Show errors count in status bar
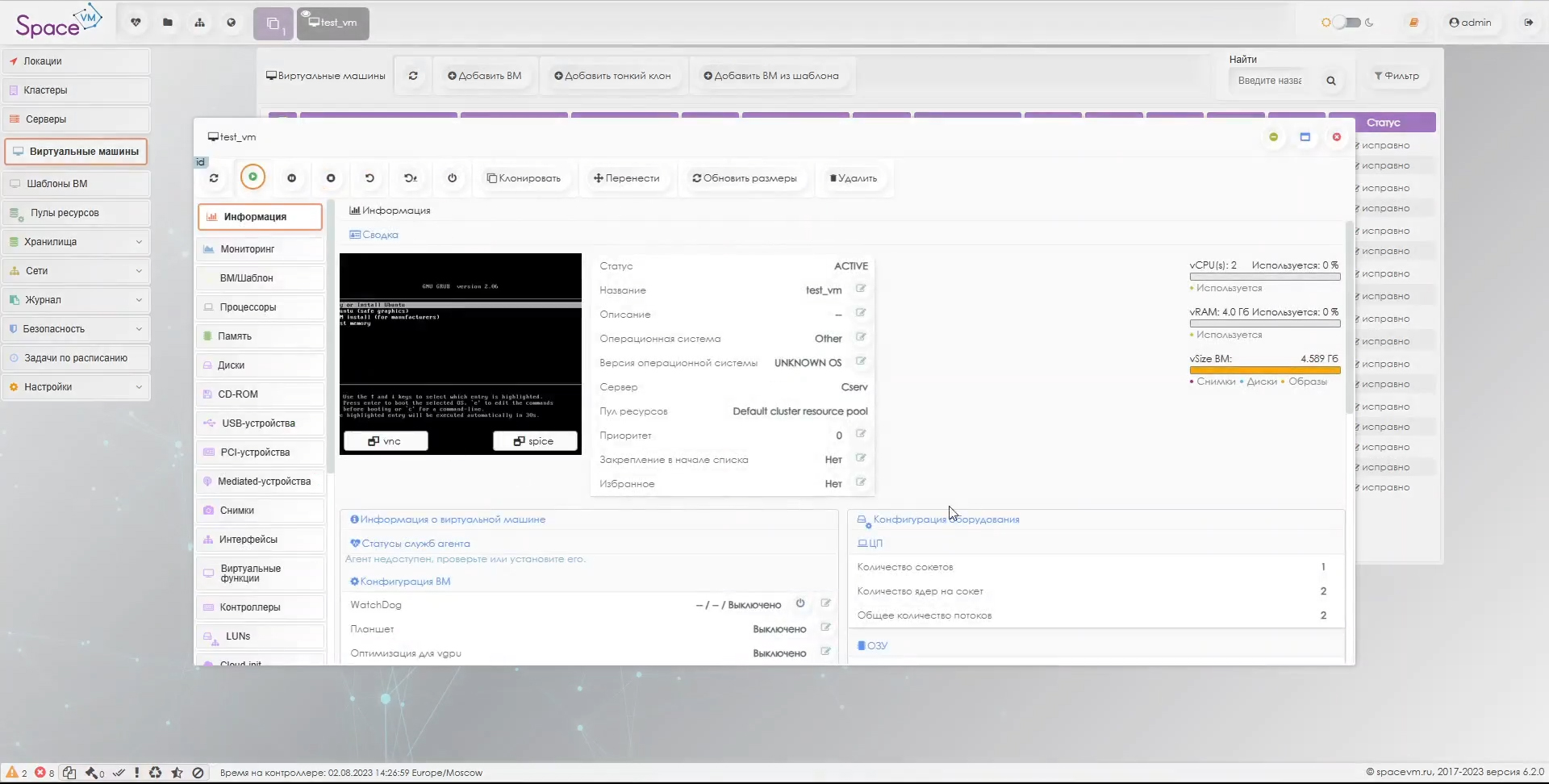 tap(44, 773)
